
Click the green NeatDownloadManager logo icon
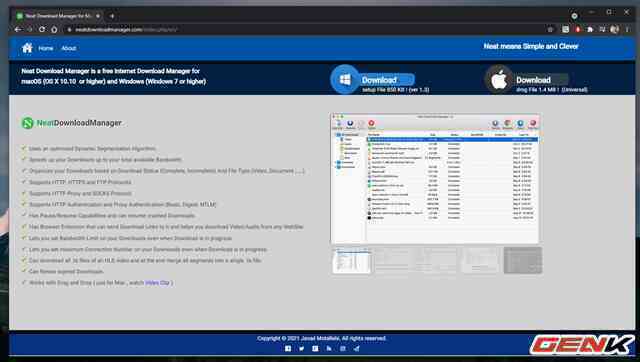coord(27,123)
